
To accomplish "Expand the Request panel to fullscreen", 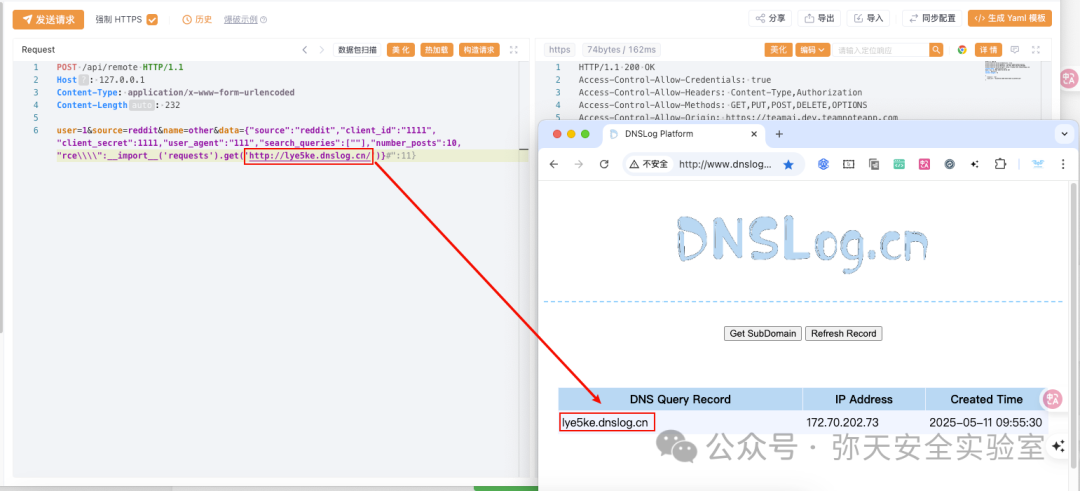I will point(514,50).
